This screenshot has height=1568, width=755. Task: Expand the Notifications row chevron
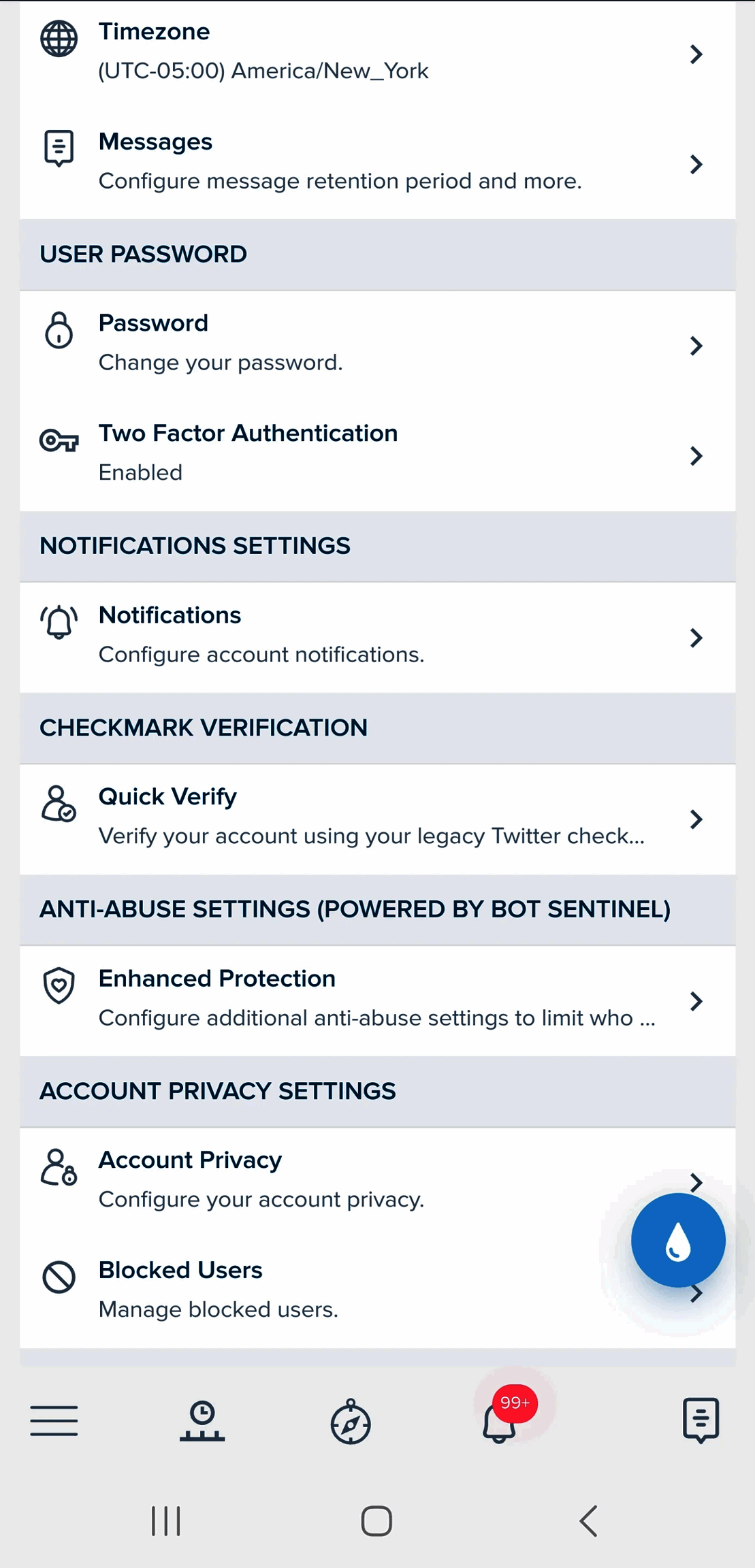pyautogui.click(x=696, y=638)
